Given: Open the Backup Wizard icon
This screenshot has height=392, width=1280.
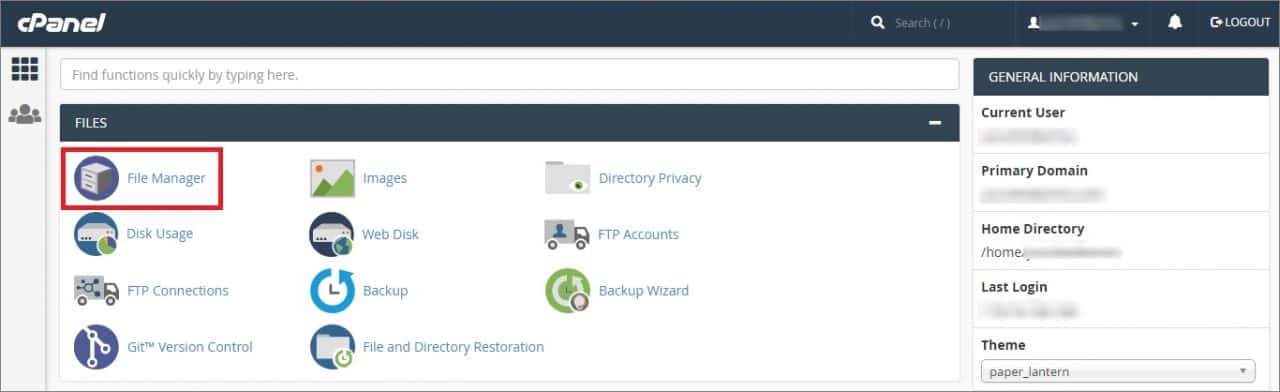Looking at the screenshot, I should (568, 290).
